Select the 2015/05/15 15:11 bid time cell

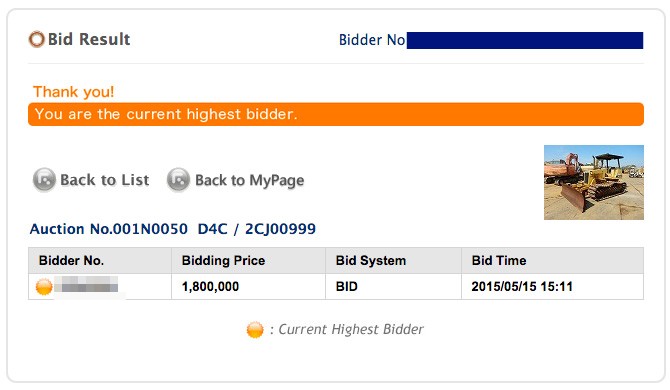pos(552,287)
